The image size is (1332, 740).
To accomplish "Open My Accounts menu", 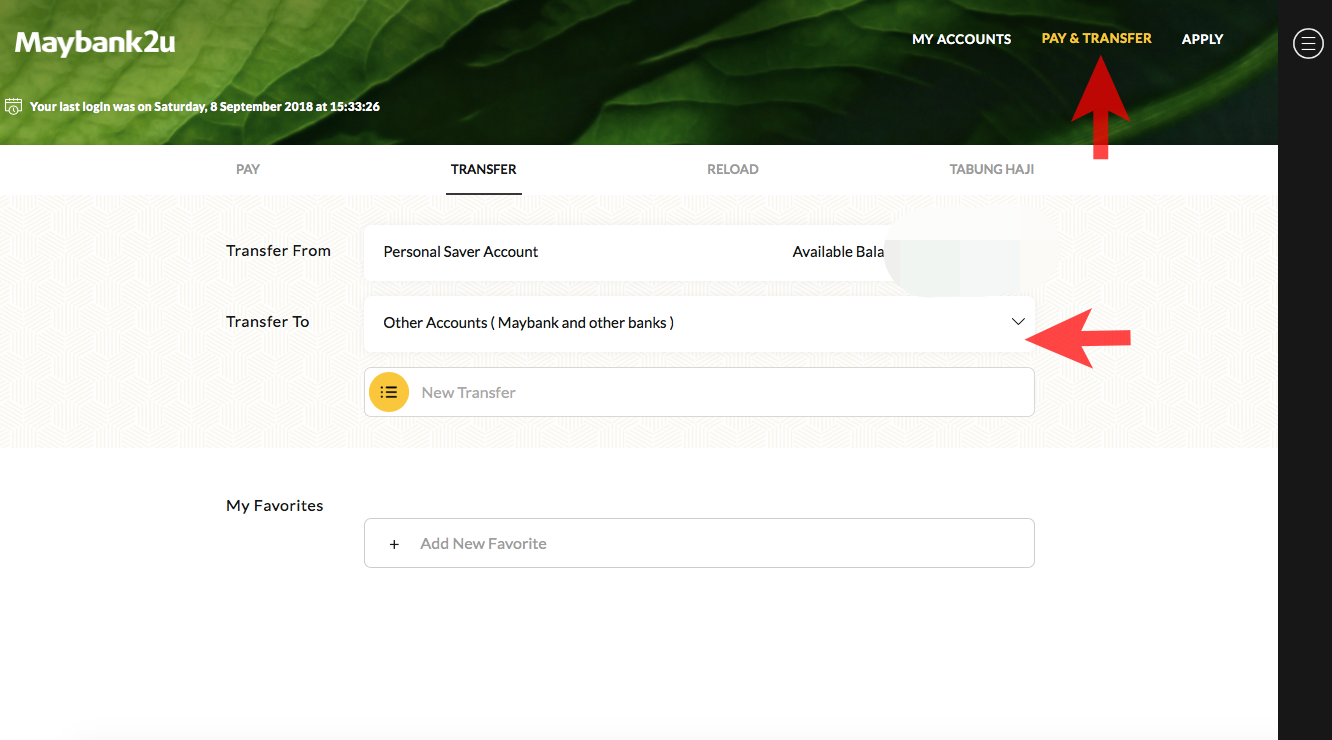I will point(961,39).
